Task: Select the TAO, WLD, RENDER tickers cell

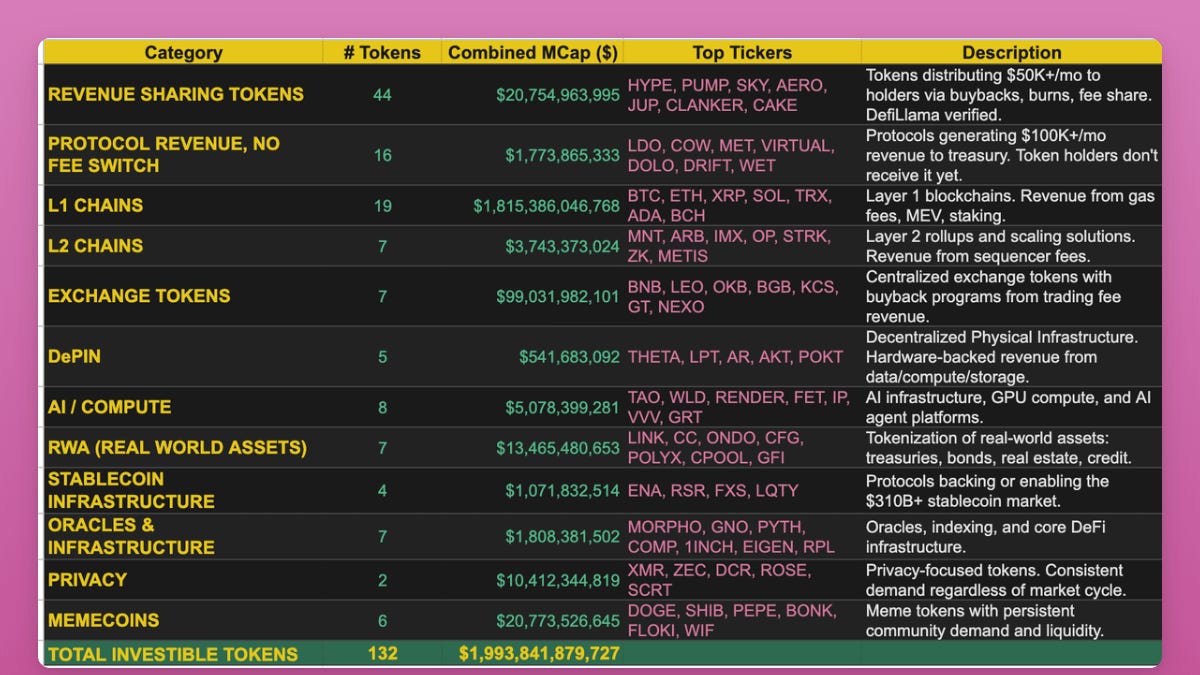Action: tap(742, 407)
